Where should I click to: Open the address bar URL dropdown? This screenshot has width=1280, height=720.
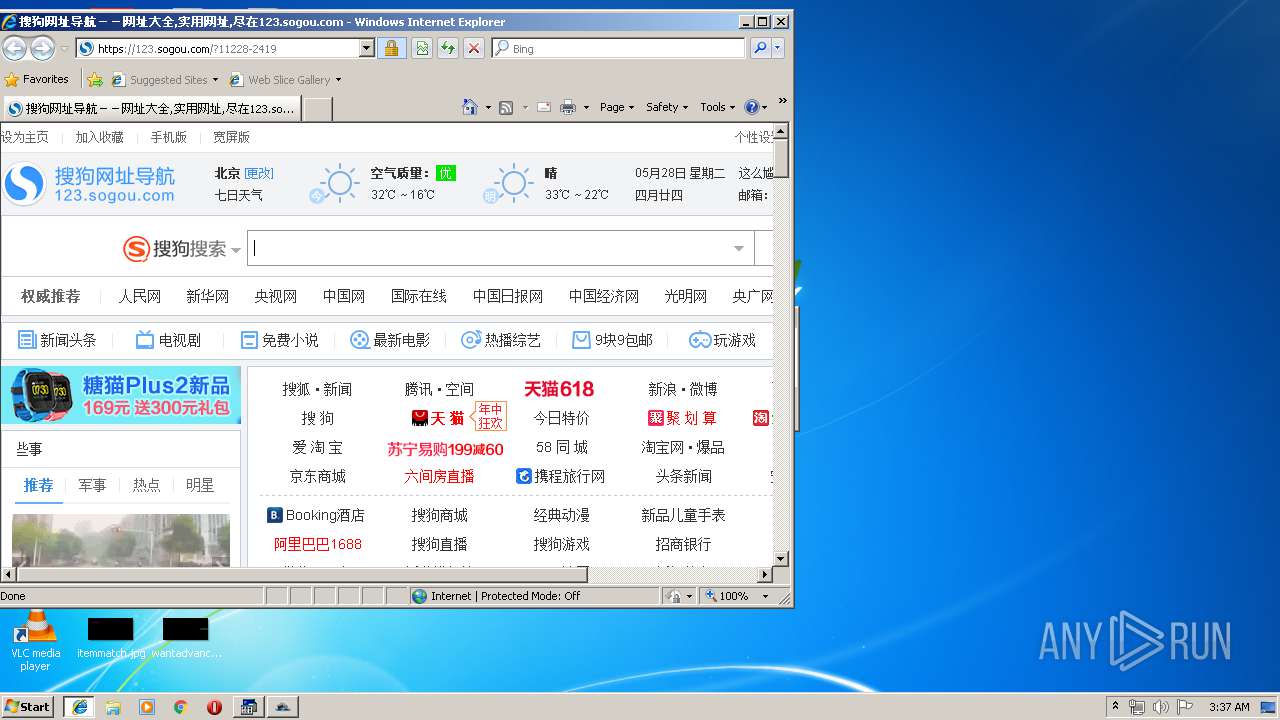tap(366, 48)
